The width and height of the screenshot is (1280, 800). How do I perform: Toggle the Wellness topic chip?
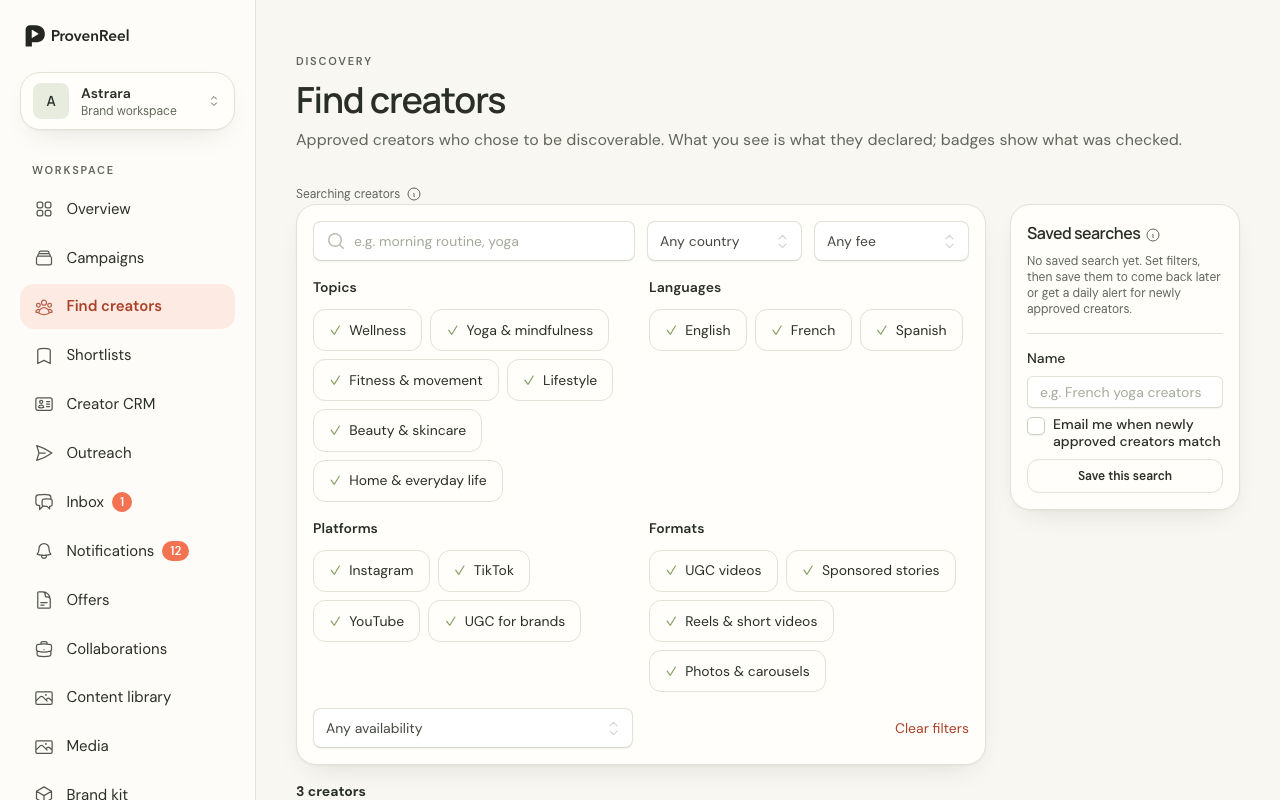coord(368,330)
